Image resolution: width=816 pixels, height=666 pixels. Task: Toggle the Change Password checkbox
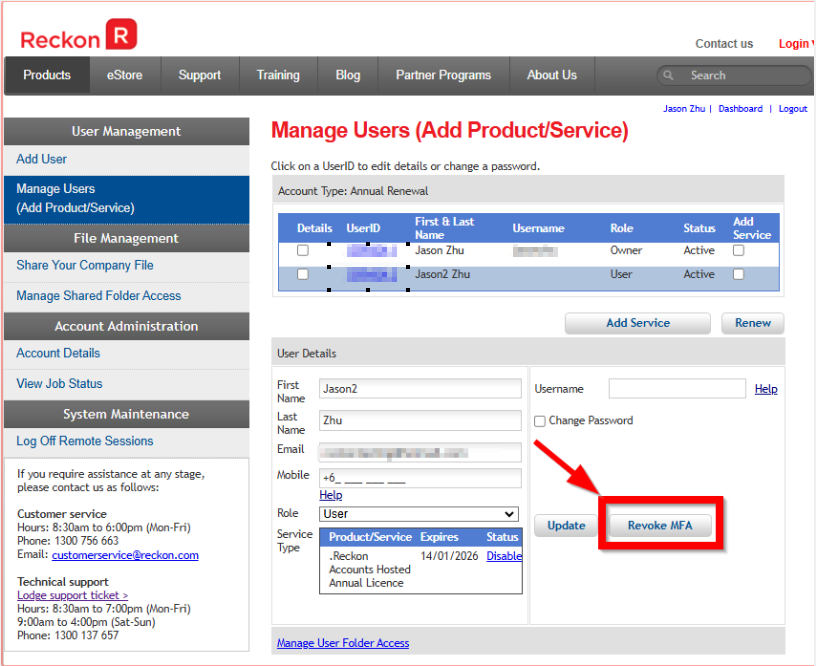click(x=540, y=421)
